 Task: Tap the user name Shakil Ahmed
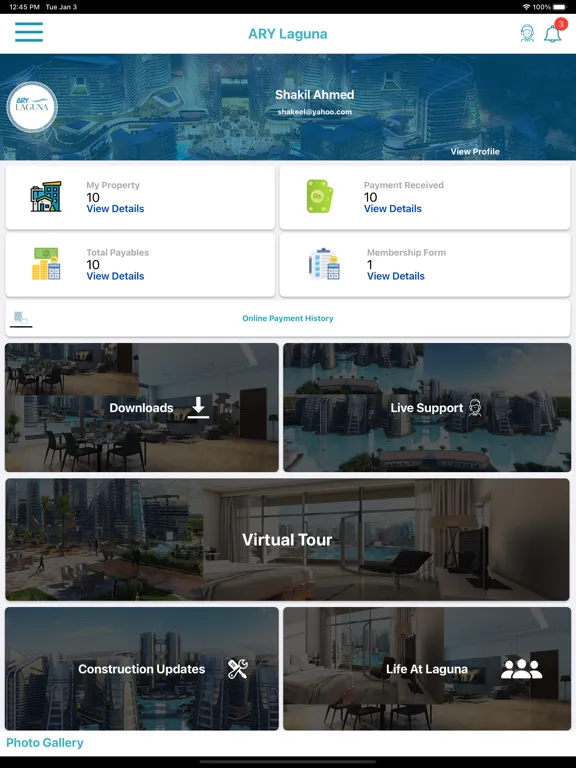coord(314,95)
